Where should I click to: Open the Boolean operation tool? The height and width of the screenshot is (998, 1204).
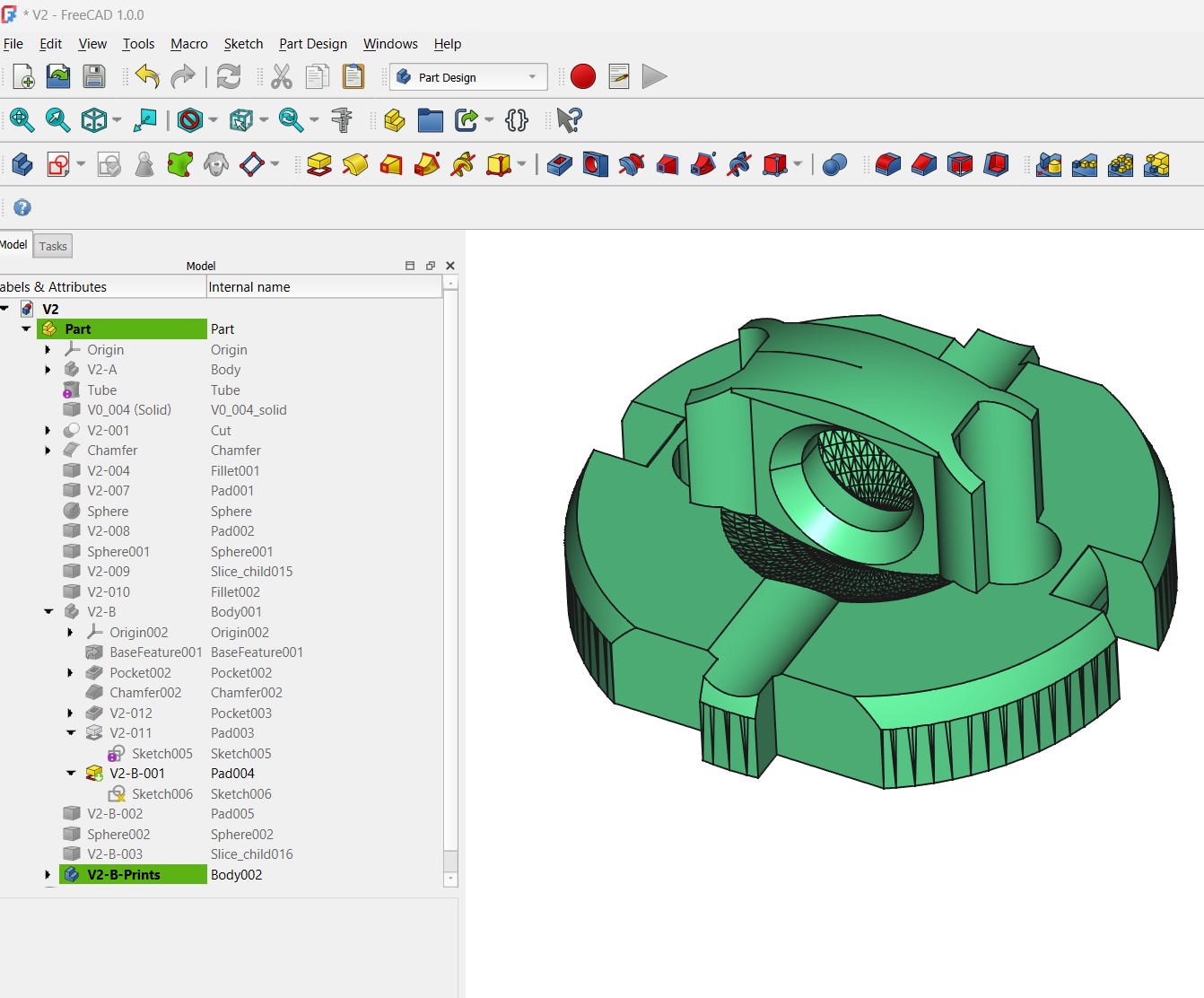(x=834, y=165)
